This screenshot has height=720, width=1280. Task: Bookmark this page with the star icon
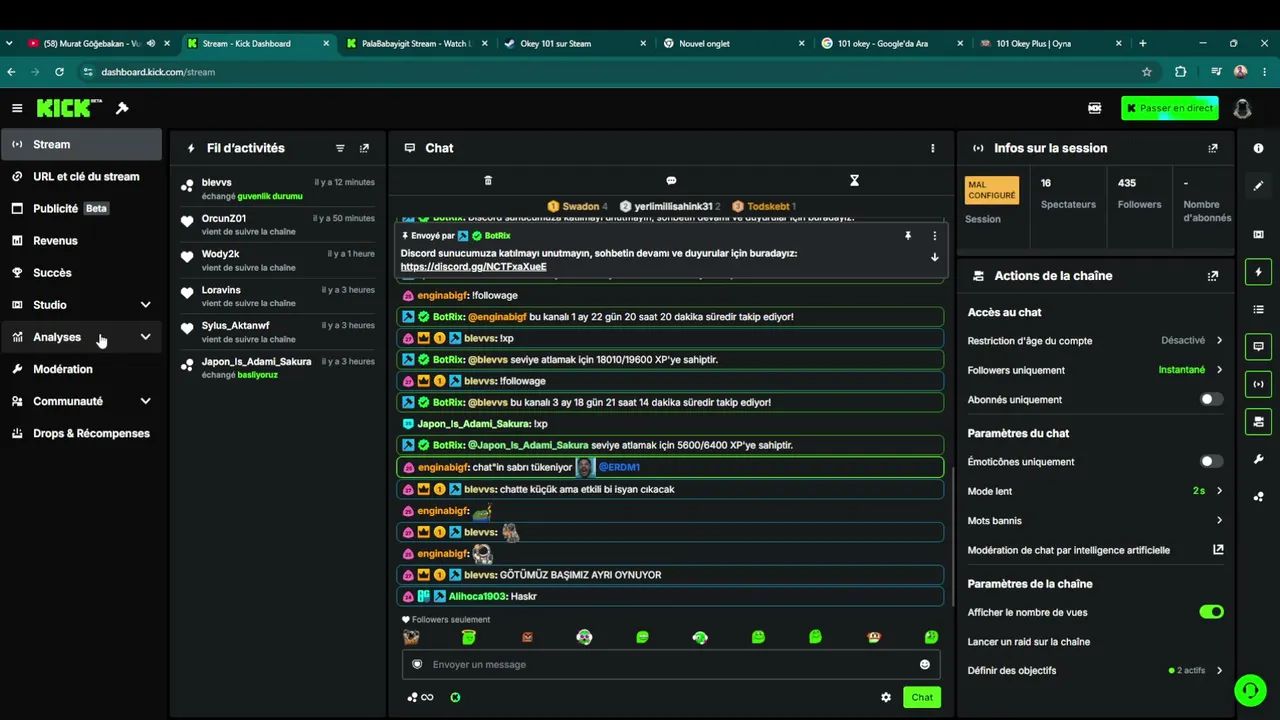tap(1147, 72)
